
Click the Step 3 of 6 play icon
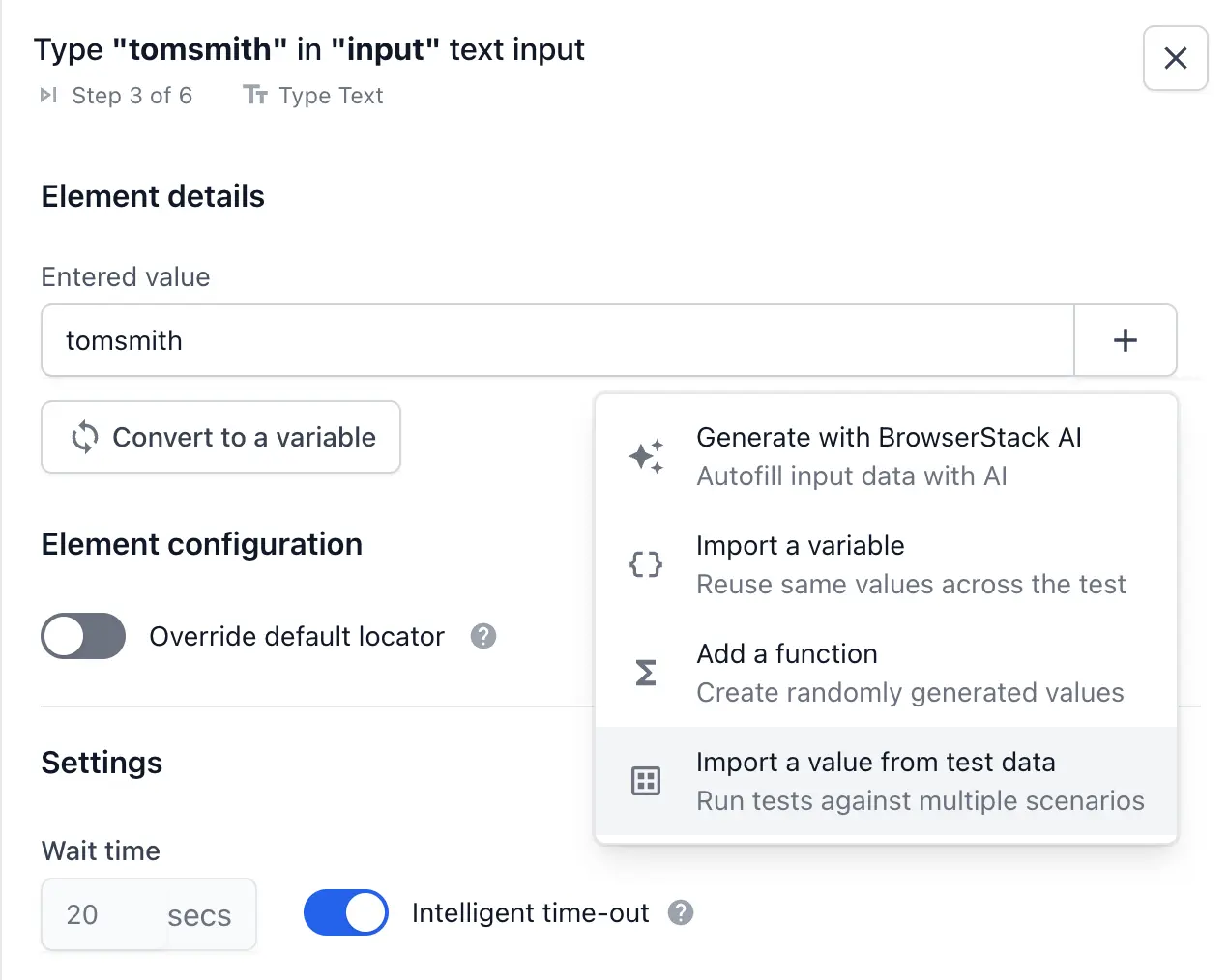tap(48, 95)
